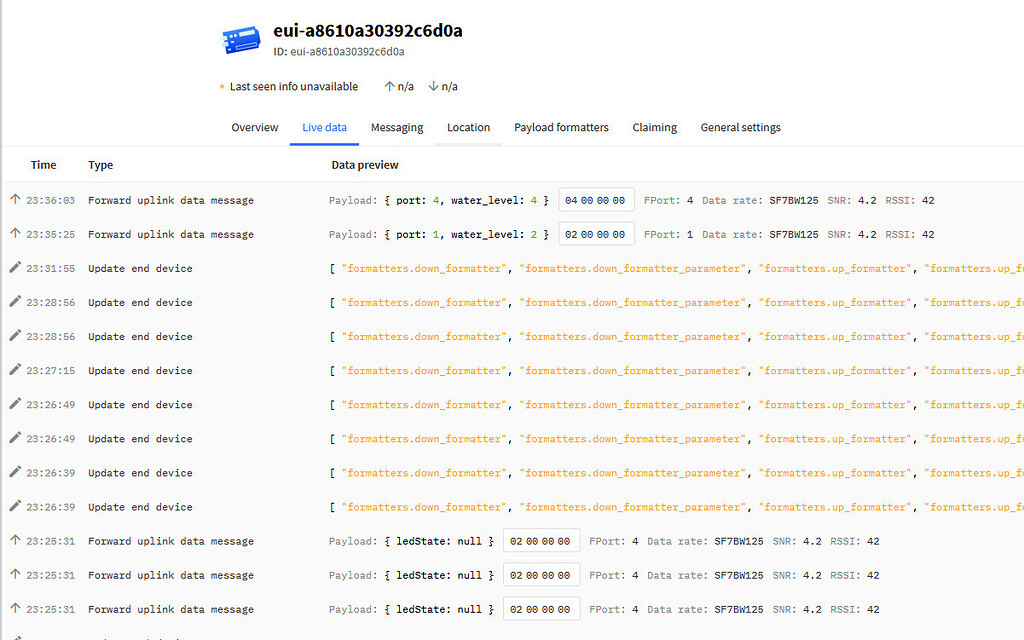
Task: Click the downlink count arrow in header
Action: [x=434, y=87]
